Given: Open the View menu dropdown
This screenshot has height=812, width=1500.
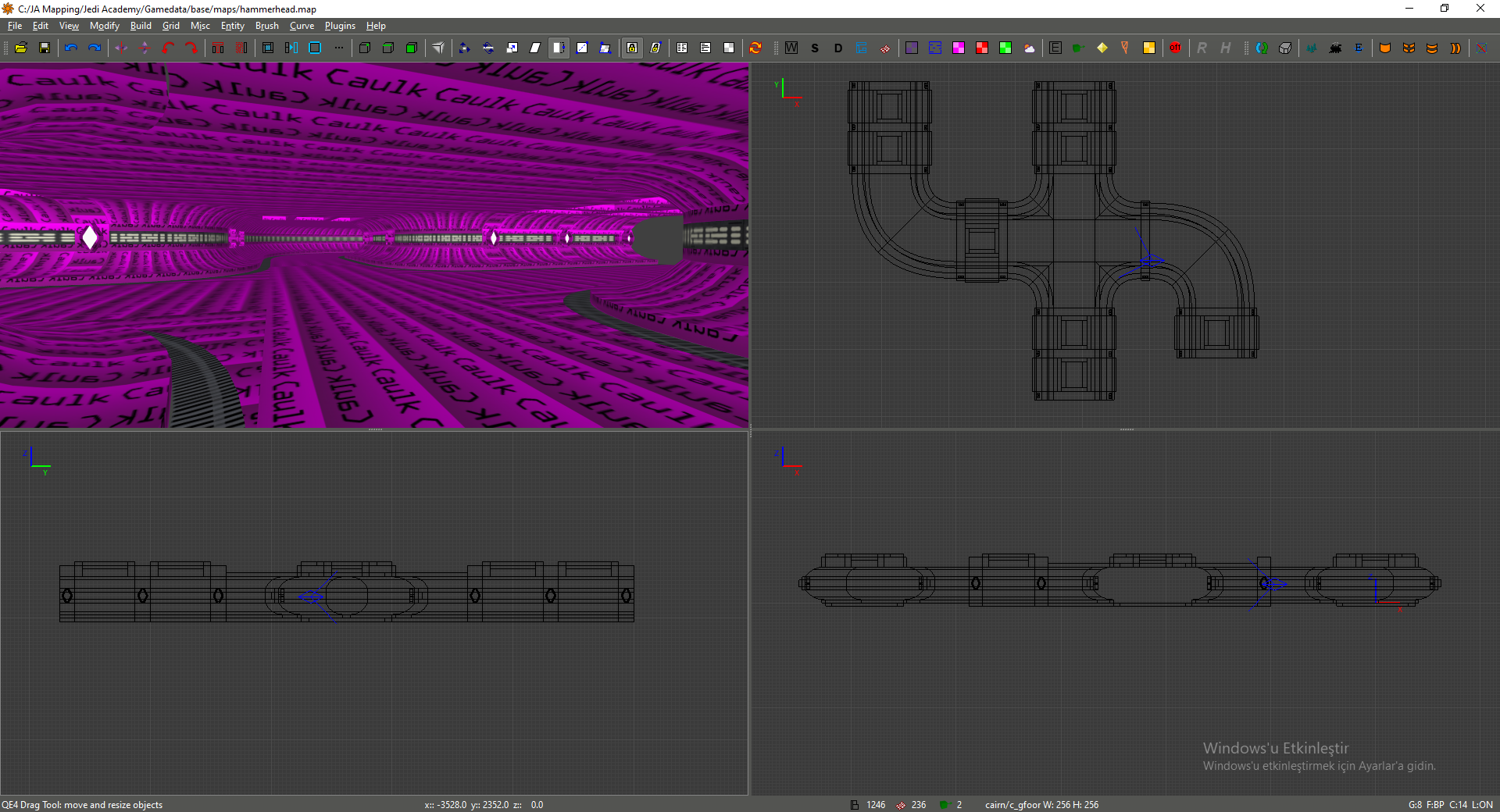Looking at the screenshot, I should pos(69,26).
